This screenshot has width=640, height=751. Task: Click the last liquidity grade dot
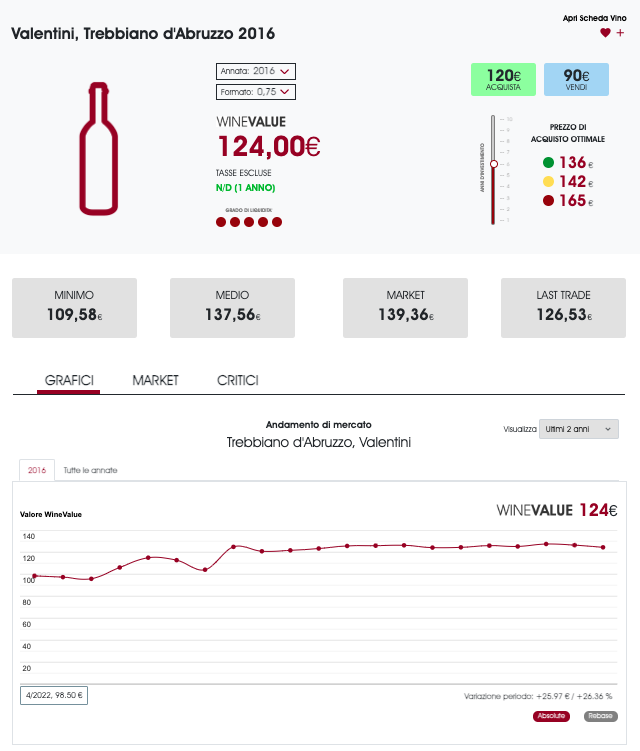pyautogui.click(x=277, y=222)
